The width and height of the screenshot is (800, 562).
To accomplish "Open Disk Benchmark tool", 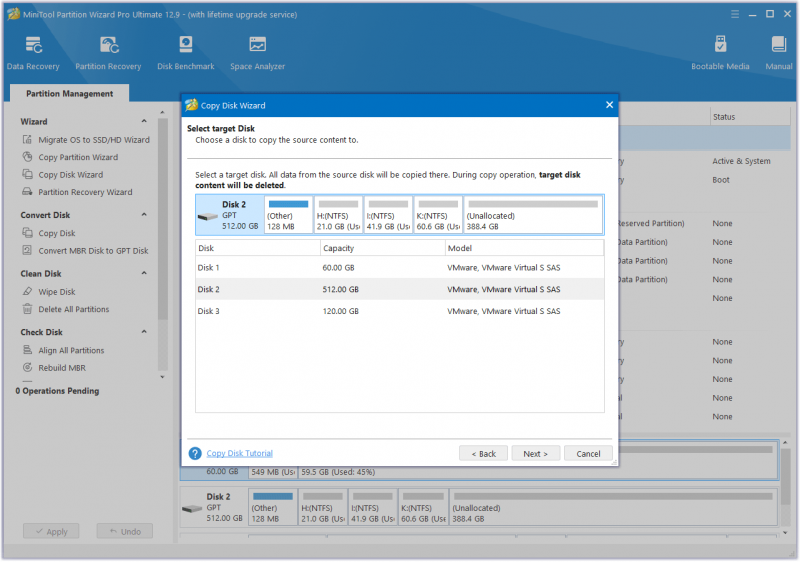I will click(x=186, y=53).
